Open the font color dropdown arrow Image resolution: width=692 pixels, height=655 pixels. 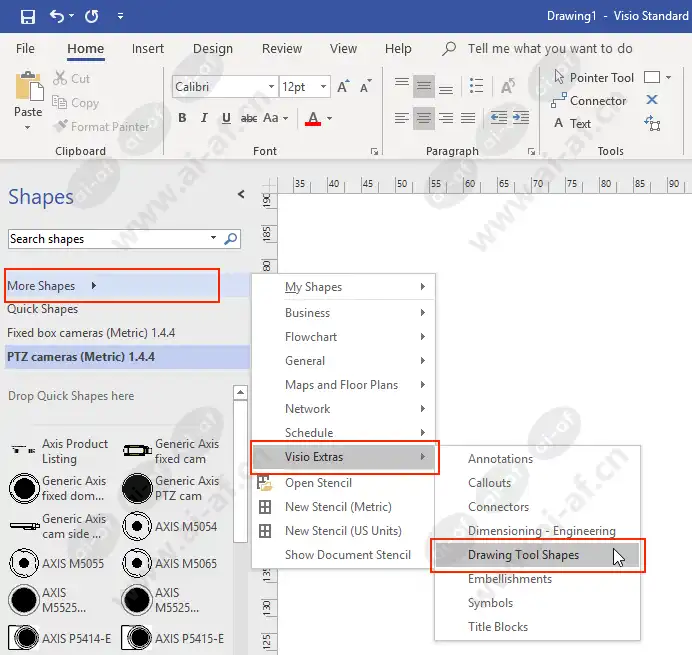tap(329, 118)
